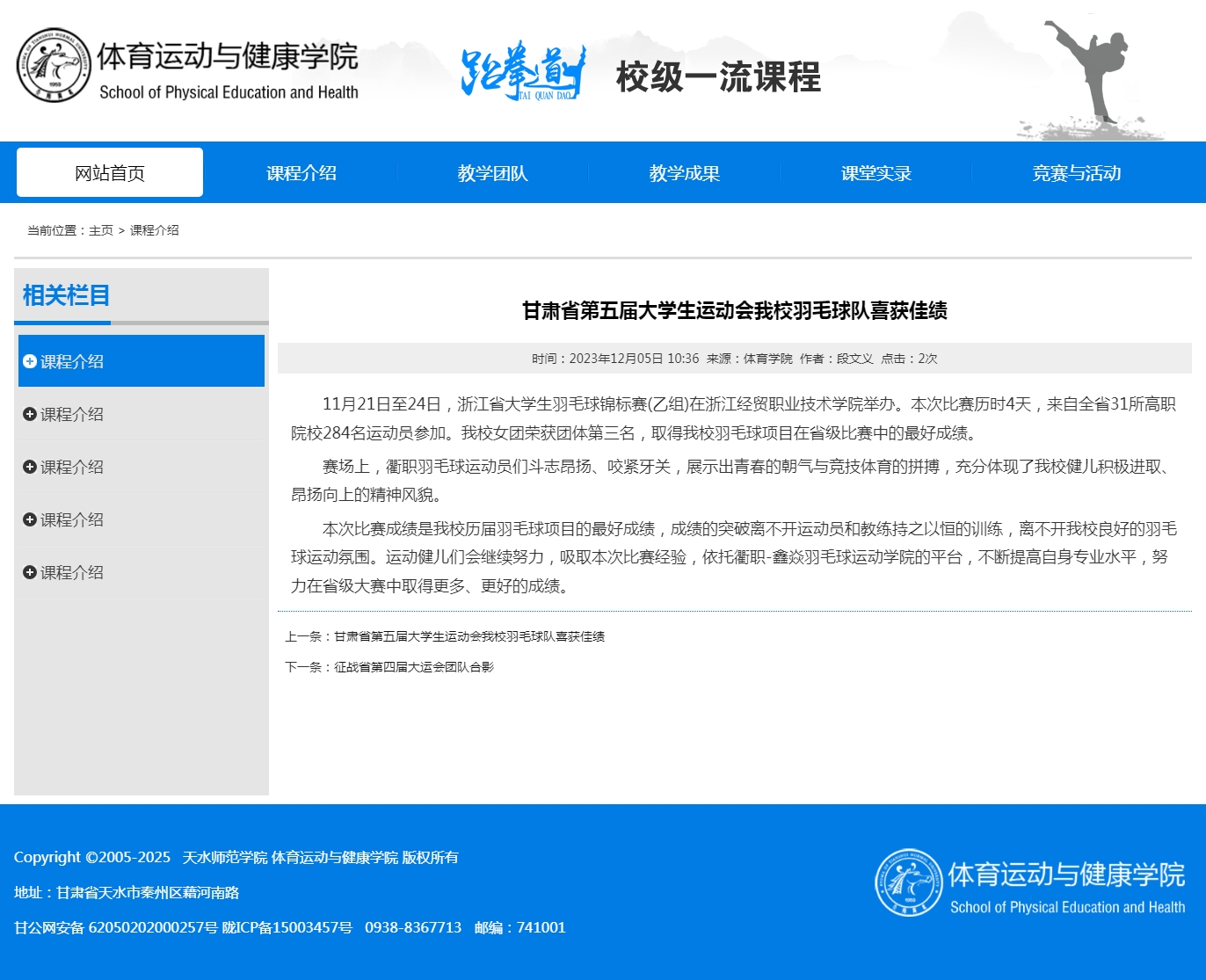
Task: Click the header School of Physical Education subtitle
Action: tap(229, 92)
